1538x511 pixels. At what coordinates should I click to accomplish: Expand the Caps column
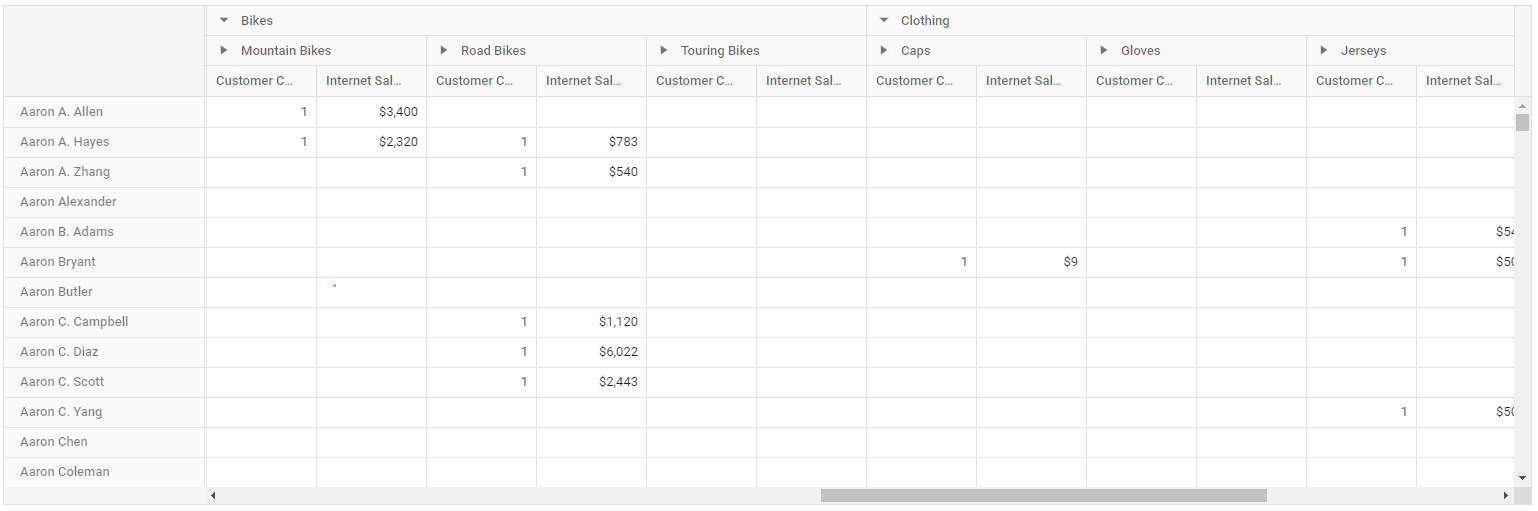click(x=884, y=50)
